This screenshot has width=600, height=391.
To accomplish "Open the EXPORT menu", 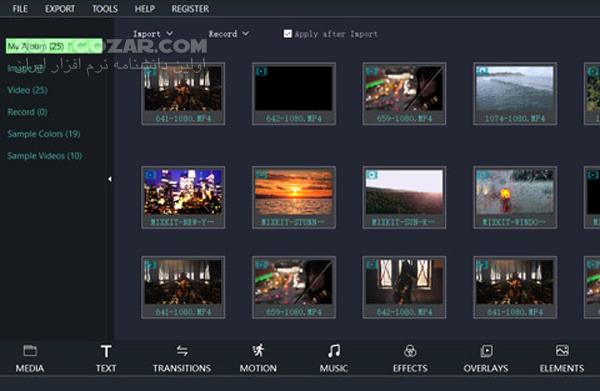I will coord(60,8).
